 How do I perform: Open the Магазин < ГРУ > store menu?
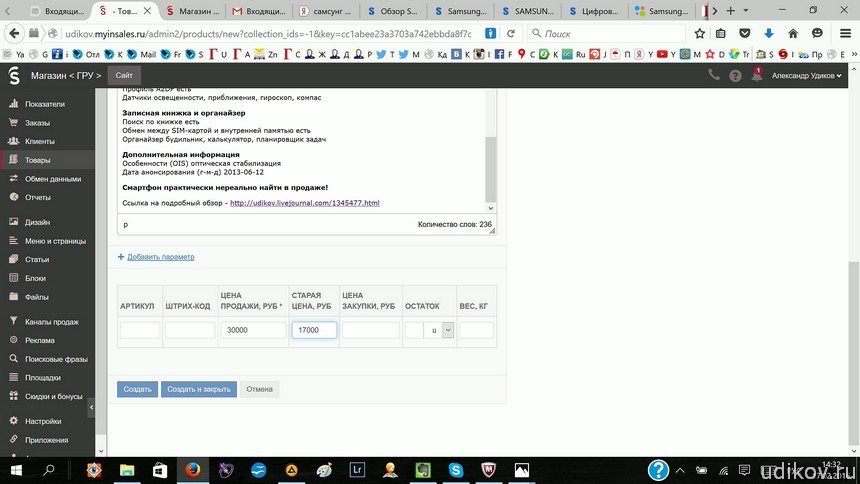[x=66, y=75]
